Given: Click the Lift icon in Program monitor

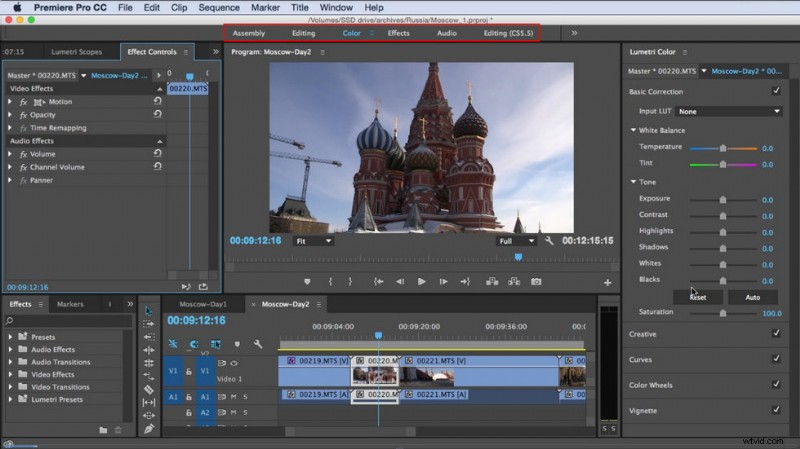Looking at the screenshot, I should tap(492, 282).
